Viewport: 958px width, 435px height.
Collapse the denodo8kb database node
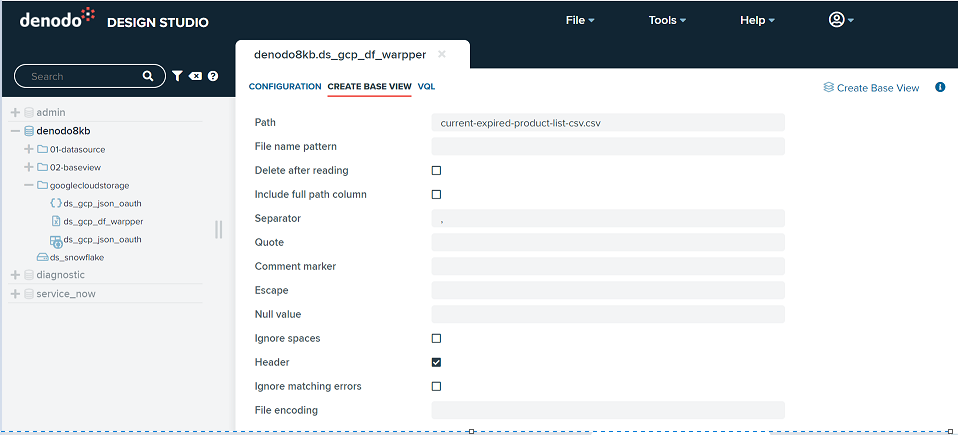click(x=16, y=131)
